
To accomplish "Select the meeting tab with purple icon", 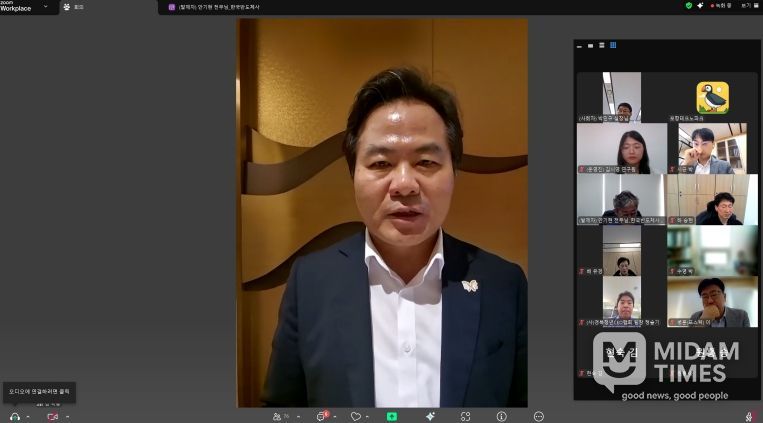I will tap(214, 7).
